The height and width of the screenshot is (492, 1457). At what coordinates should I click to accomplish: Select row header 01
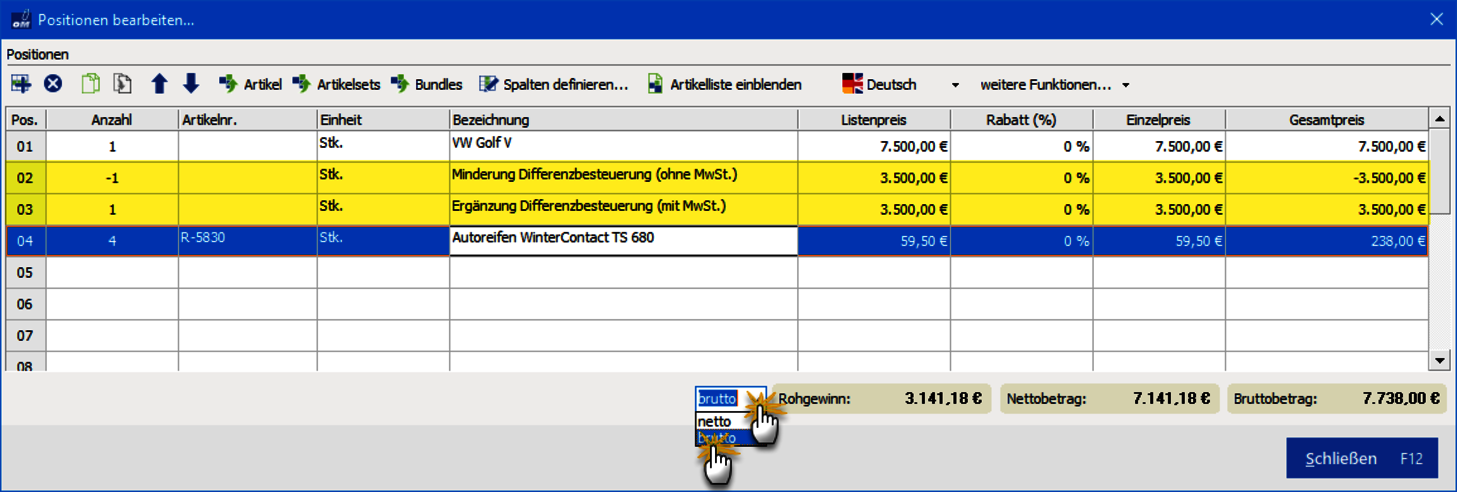click(25, 146)
